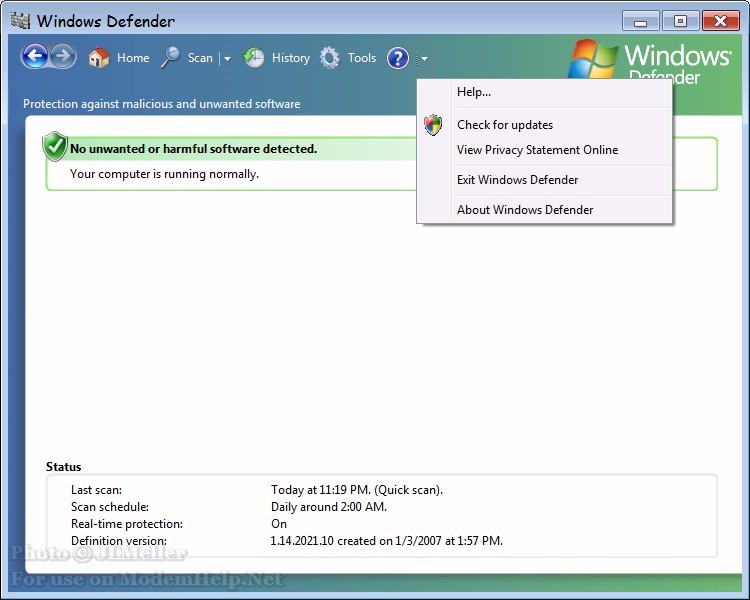The width and height of the screenshot is (750, 600).
Task: Maximize the Windows Defender window
Action: click(x=680, y=21)
